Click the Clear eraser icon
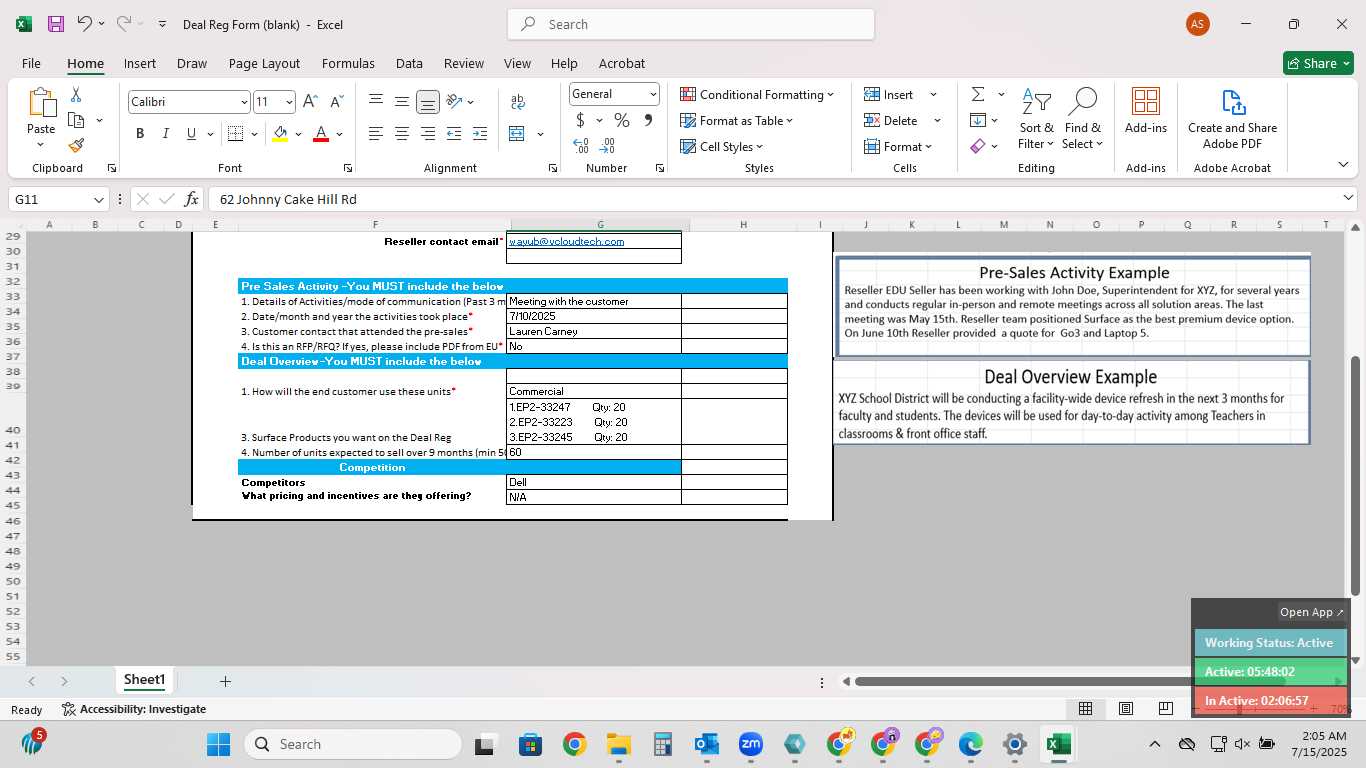The width and height of the screenshot is (1366, 768). 978,146
